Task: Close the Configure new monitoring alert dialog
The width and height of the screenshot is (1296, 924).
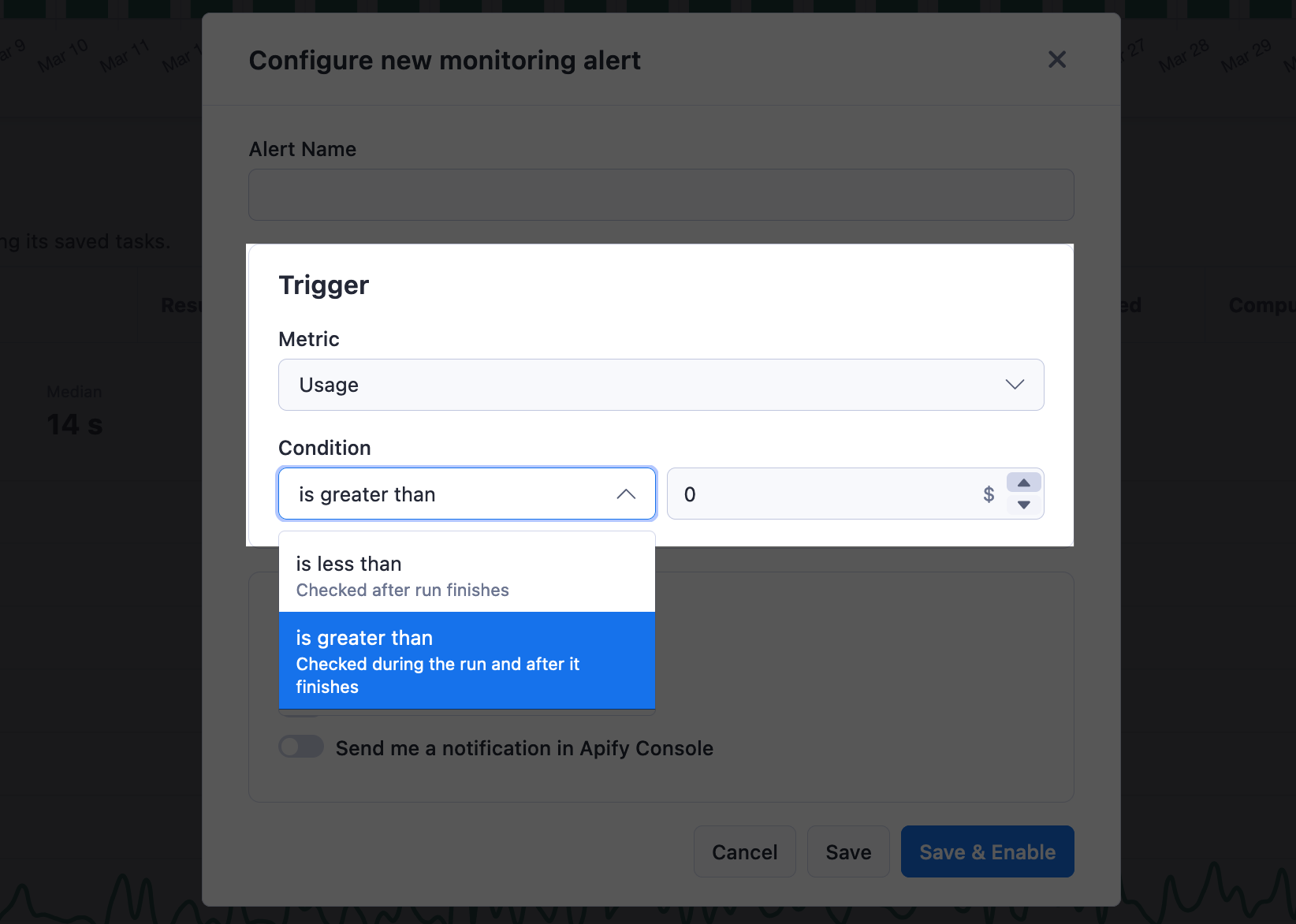Action: click(x=1057, y=59)
